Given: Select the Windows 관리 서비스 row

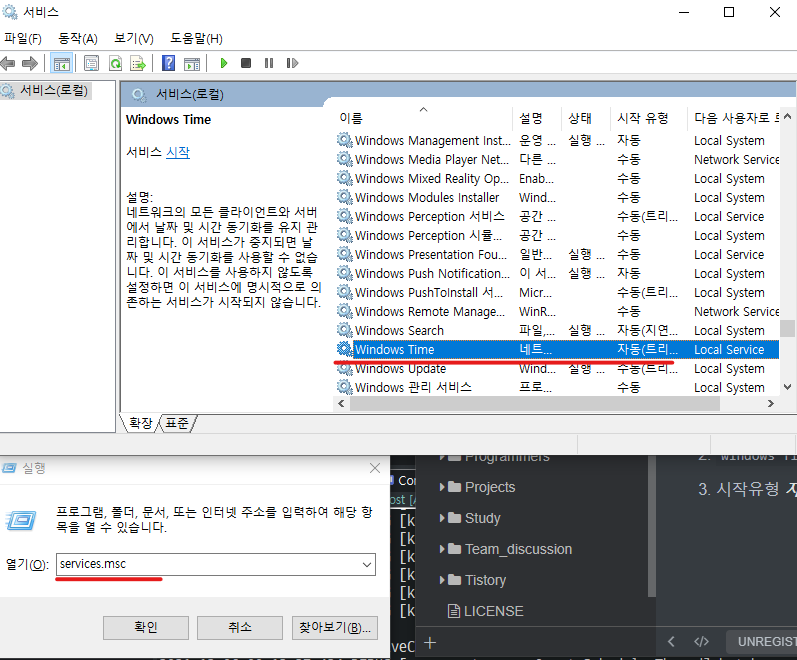Looking at the screenshot, I should point(558,387).
